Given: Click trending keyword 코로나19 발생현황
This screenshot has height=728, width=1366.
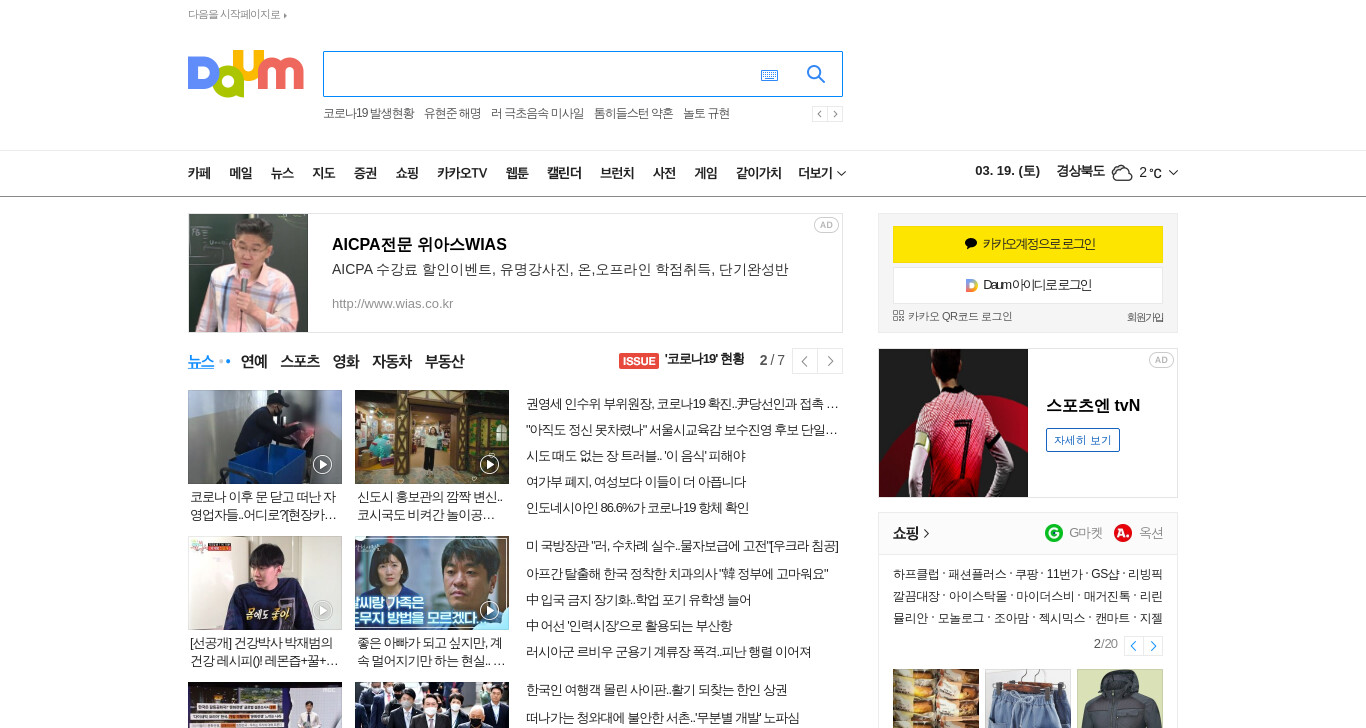Looking at the screenshot, I should point(368,114).
